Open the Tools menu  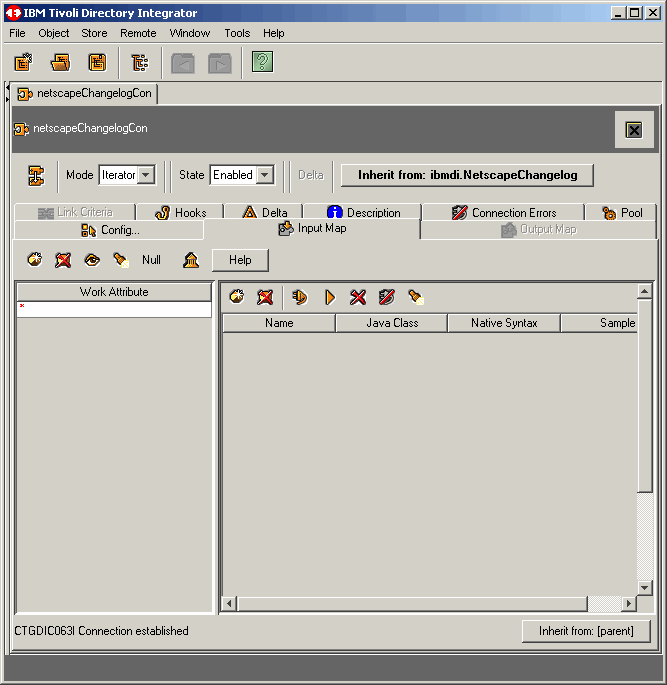[237, 33]
